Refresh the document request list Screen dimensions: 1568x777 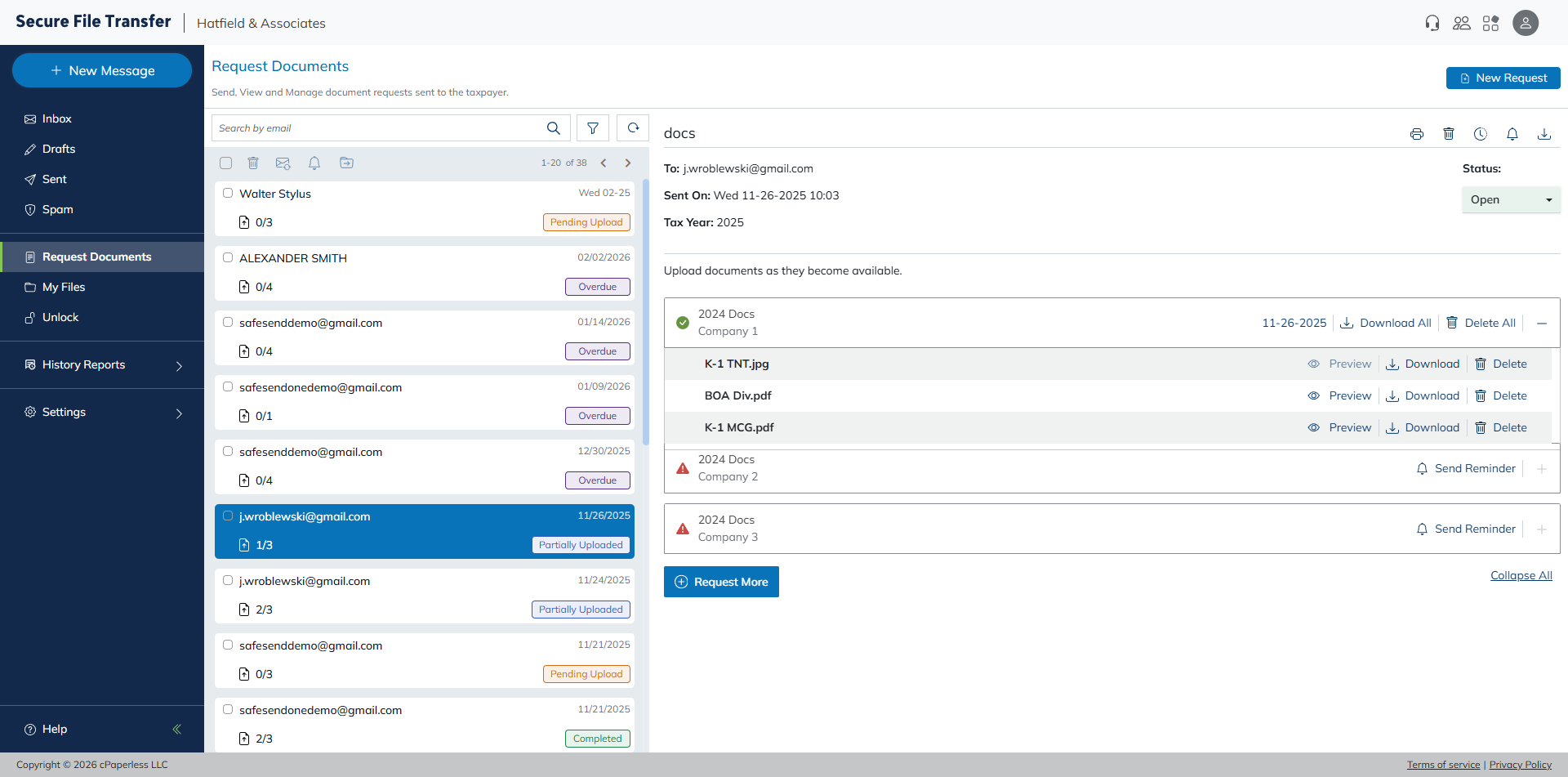(633, 128)
